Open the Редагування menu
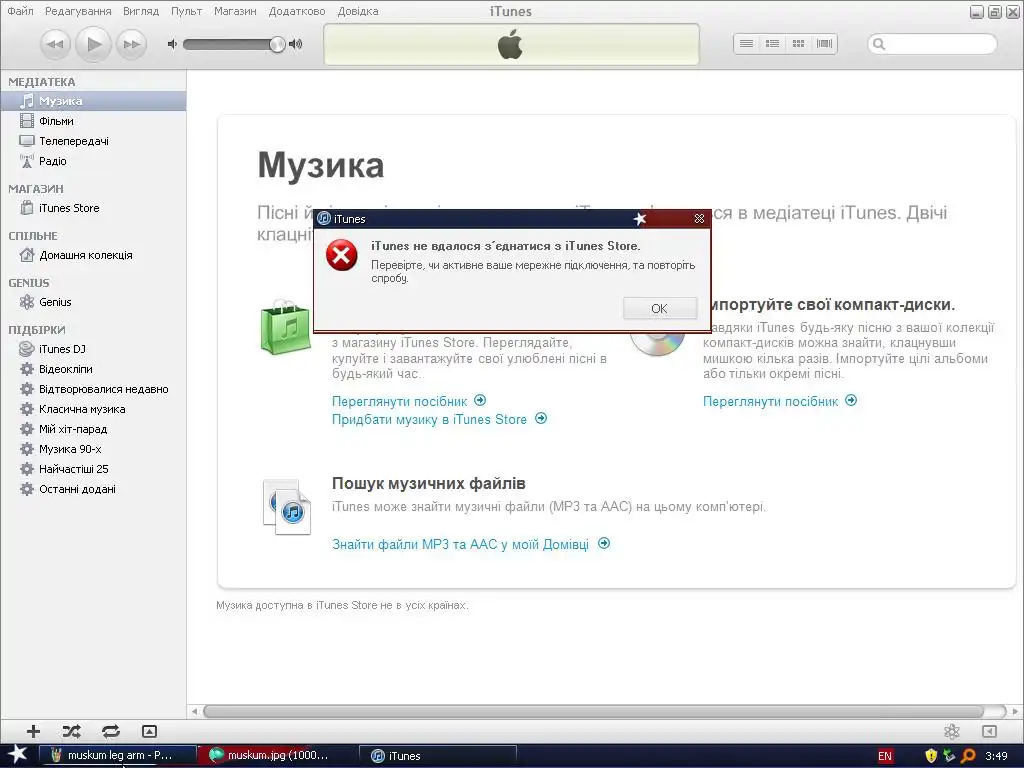Image resolution: width=1024 pixels, height=768 pixels. click(x=78, y=11)
